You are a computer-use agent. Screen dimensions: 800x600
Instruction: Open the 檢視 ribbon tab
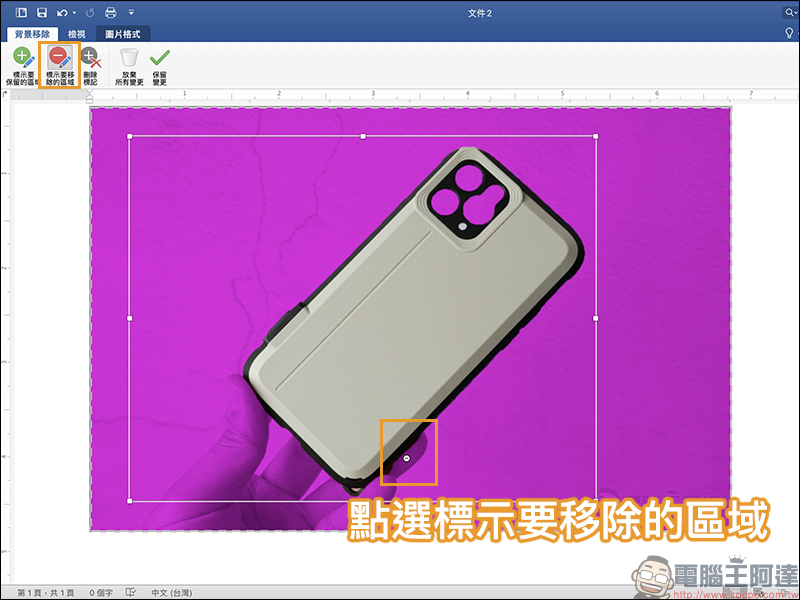[77, 34]
